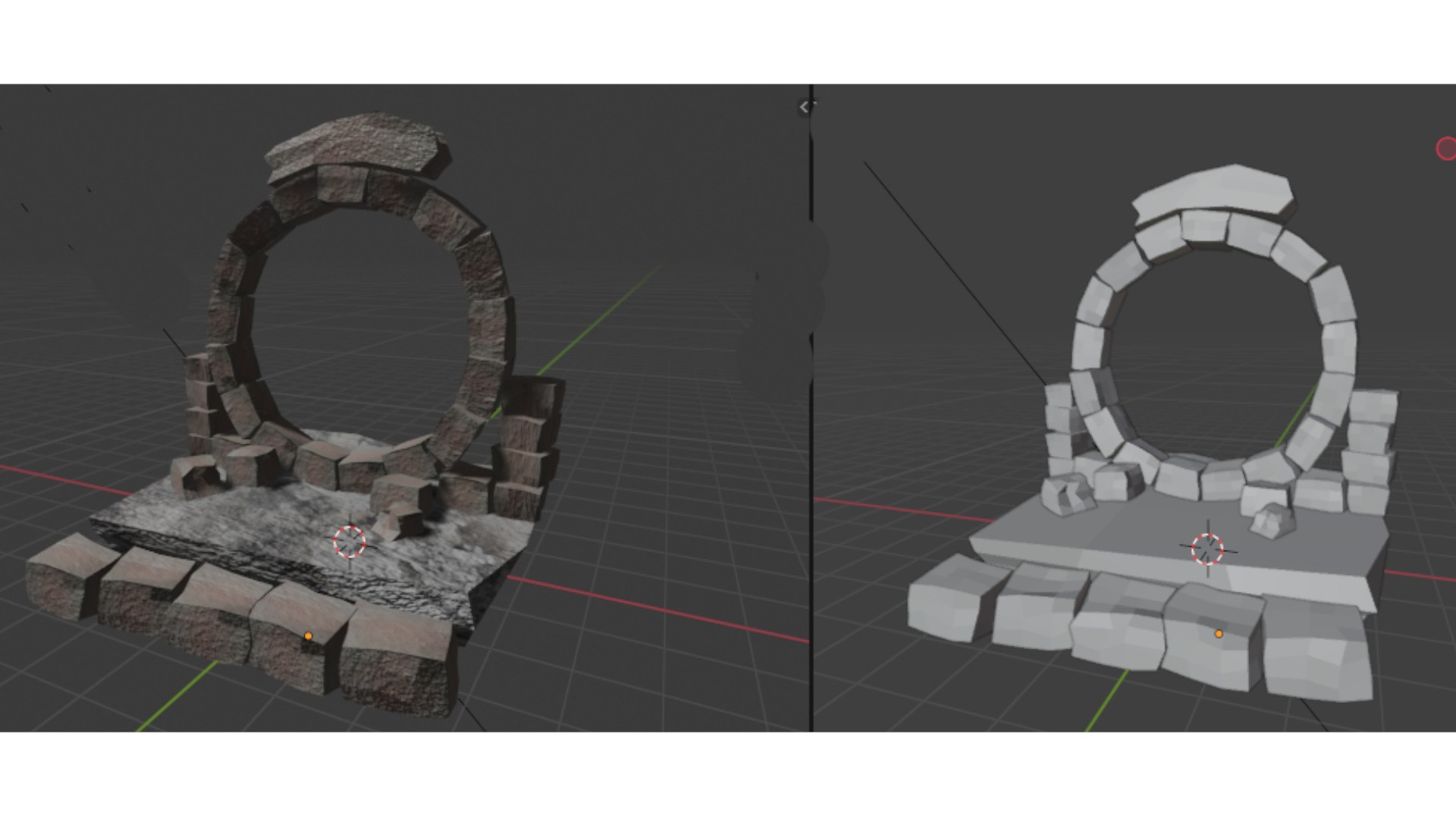
Task: Select the orange origin point in the gray viewport
Action: pyautogui.click(x=1219, y=633)
